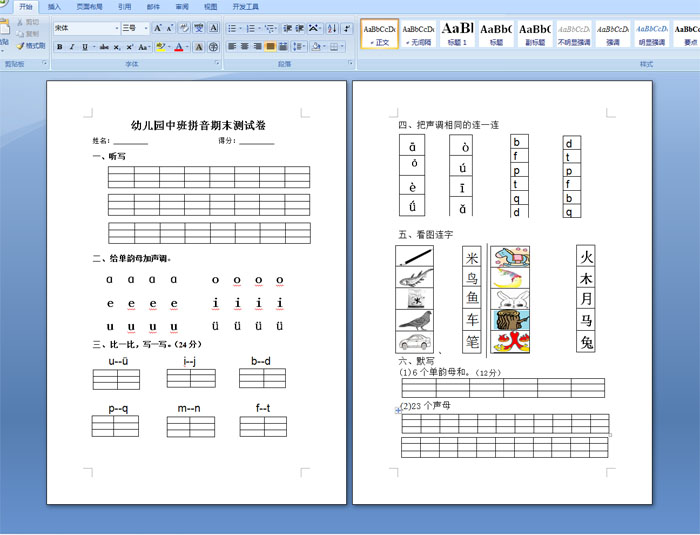Screen dimensions: 700x535
Task: Open the paragraph group dialog launcher
Action: 350,63
